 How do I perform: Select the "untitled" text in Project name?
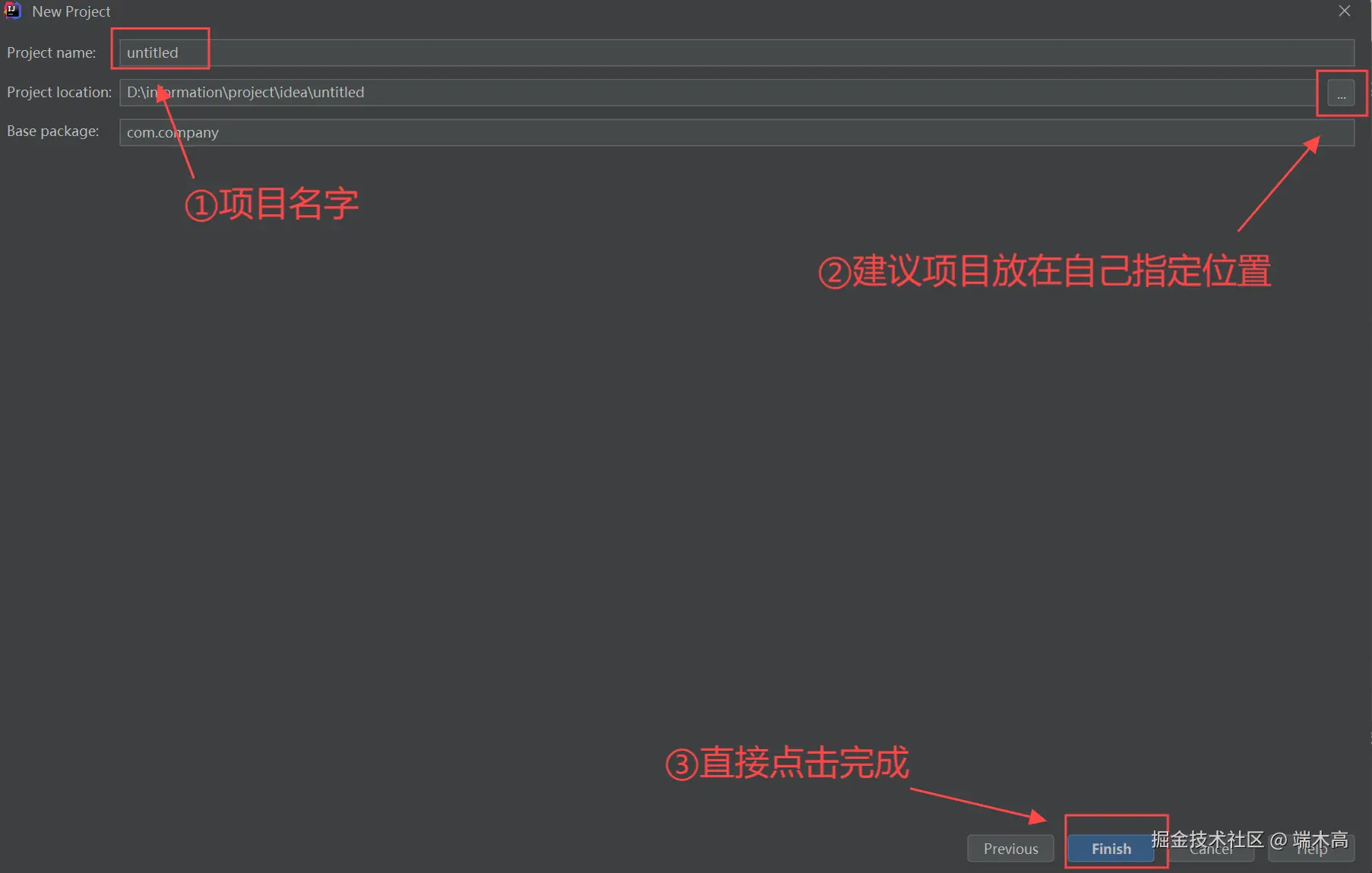point(152,52)
